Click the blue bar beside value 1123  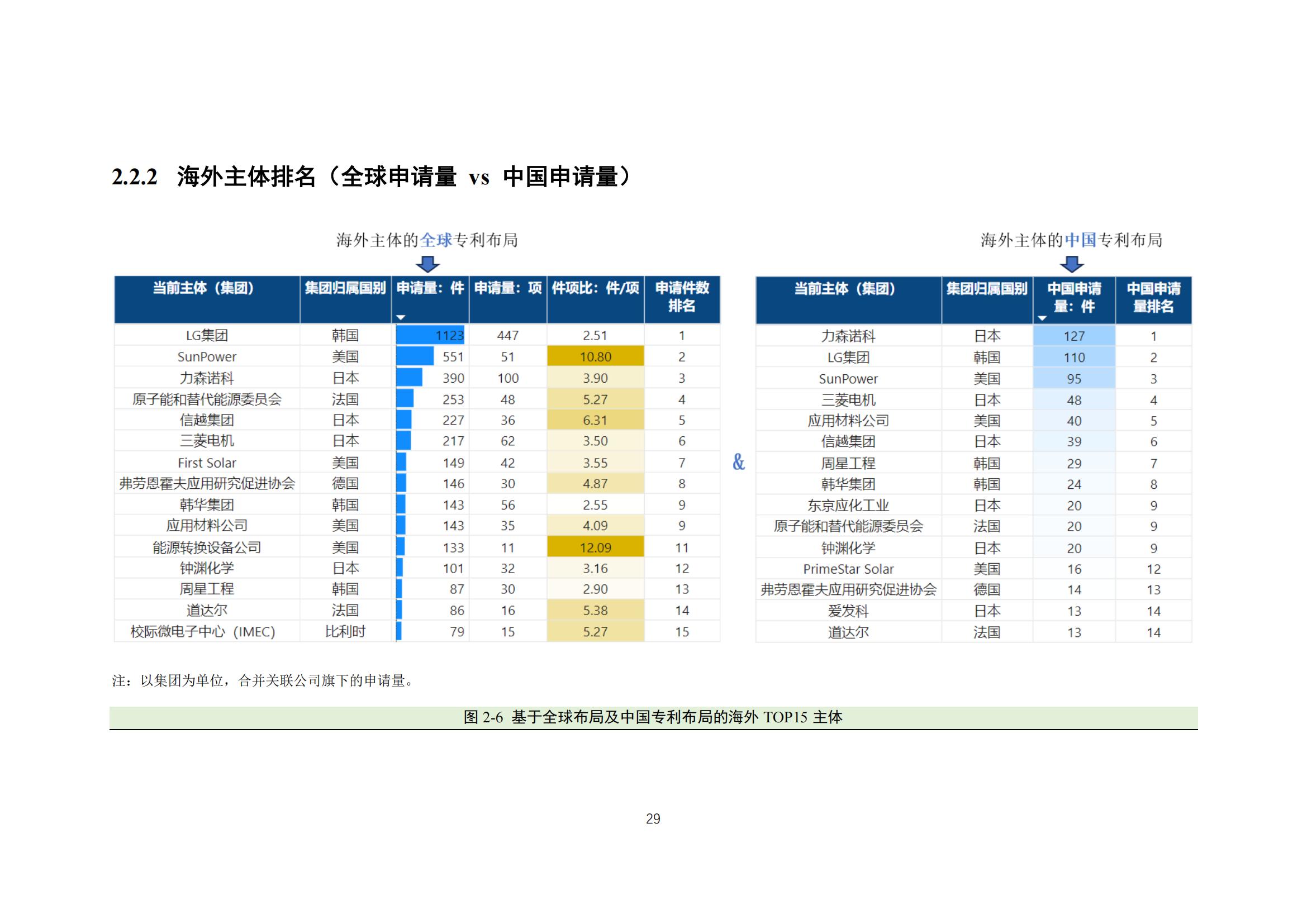click(430, 335)
